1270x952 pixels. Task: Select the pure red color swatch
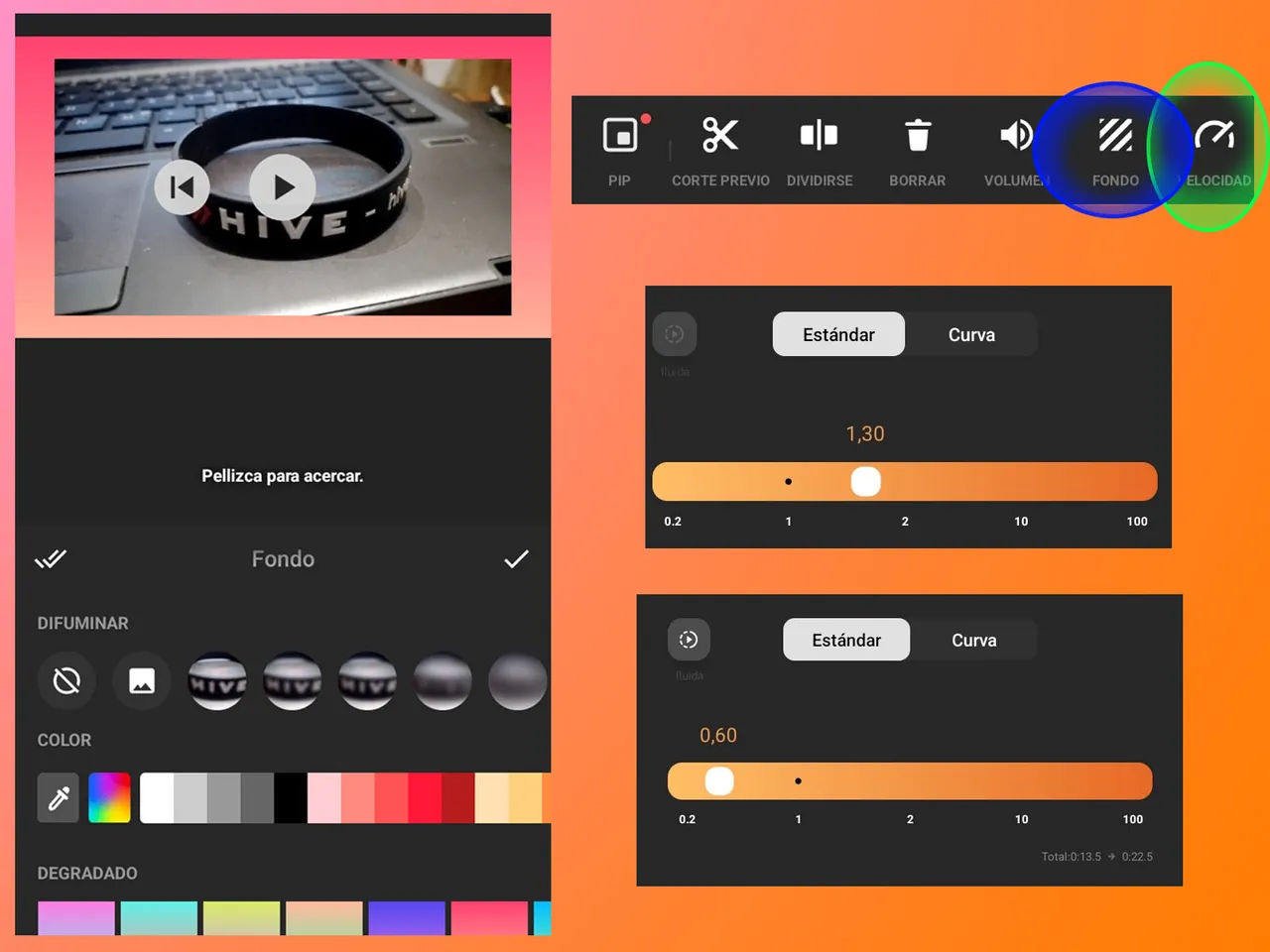(425, 797)
